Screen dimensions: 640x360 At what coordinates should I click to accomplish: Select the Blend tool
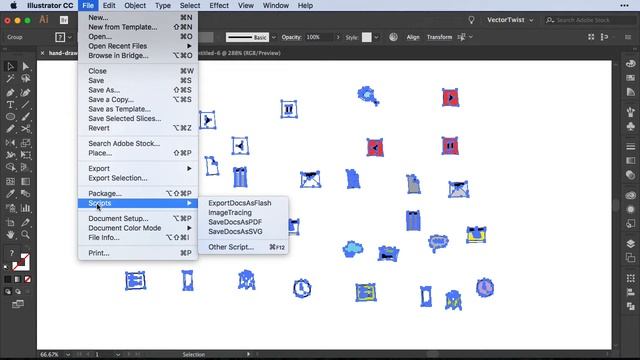(x=25, y=194)
